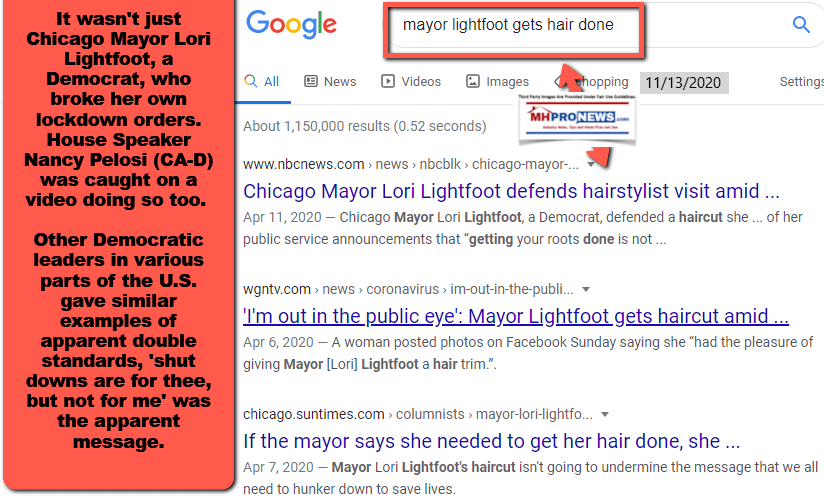Click the MHProNews logo watermark
Screen dimensions: 824x498
click(574, 119)
